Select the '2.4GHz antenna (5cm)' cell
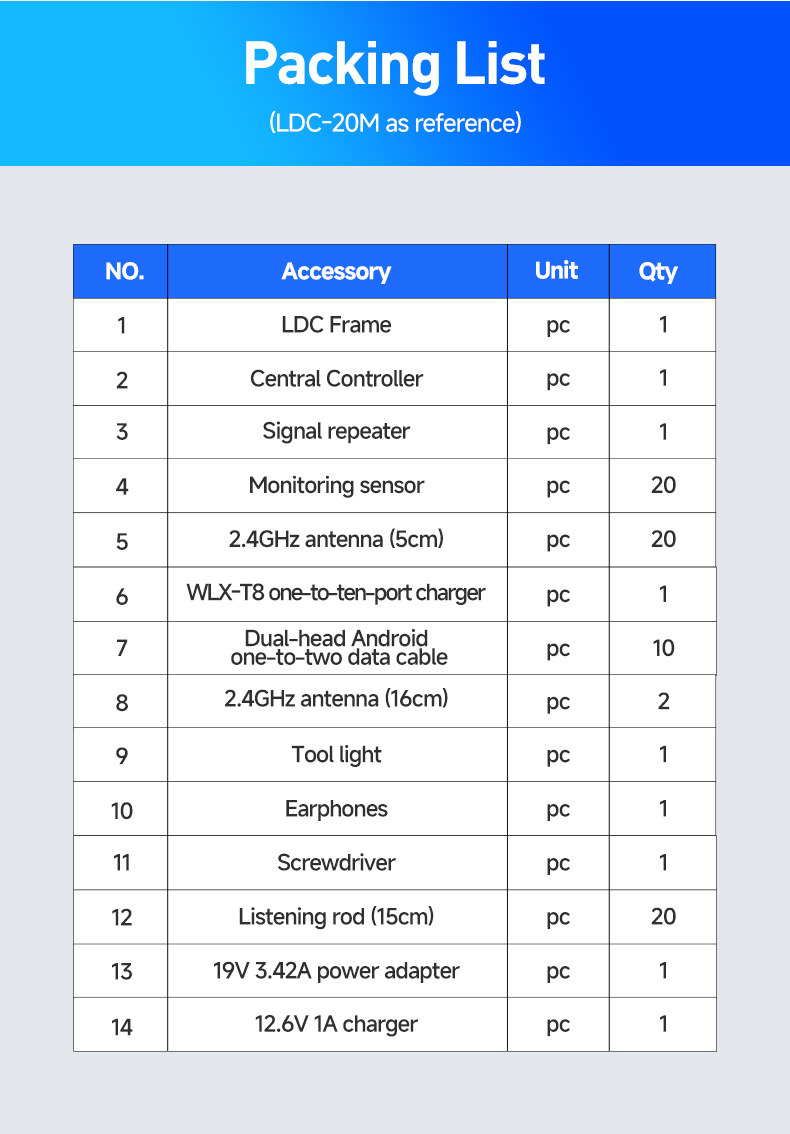 (x=336, y=540)
